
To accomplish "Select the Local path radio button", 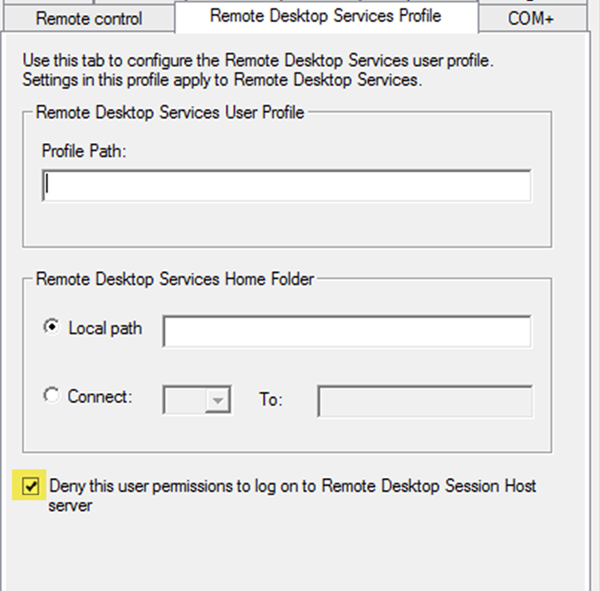I will [52, 328].
